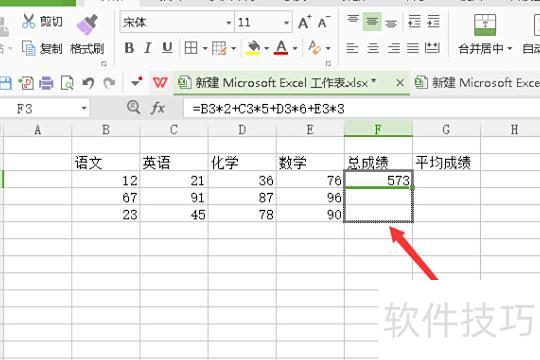540x360 pixels.
Task: Click the draw border table icon
Action: 219,48
